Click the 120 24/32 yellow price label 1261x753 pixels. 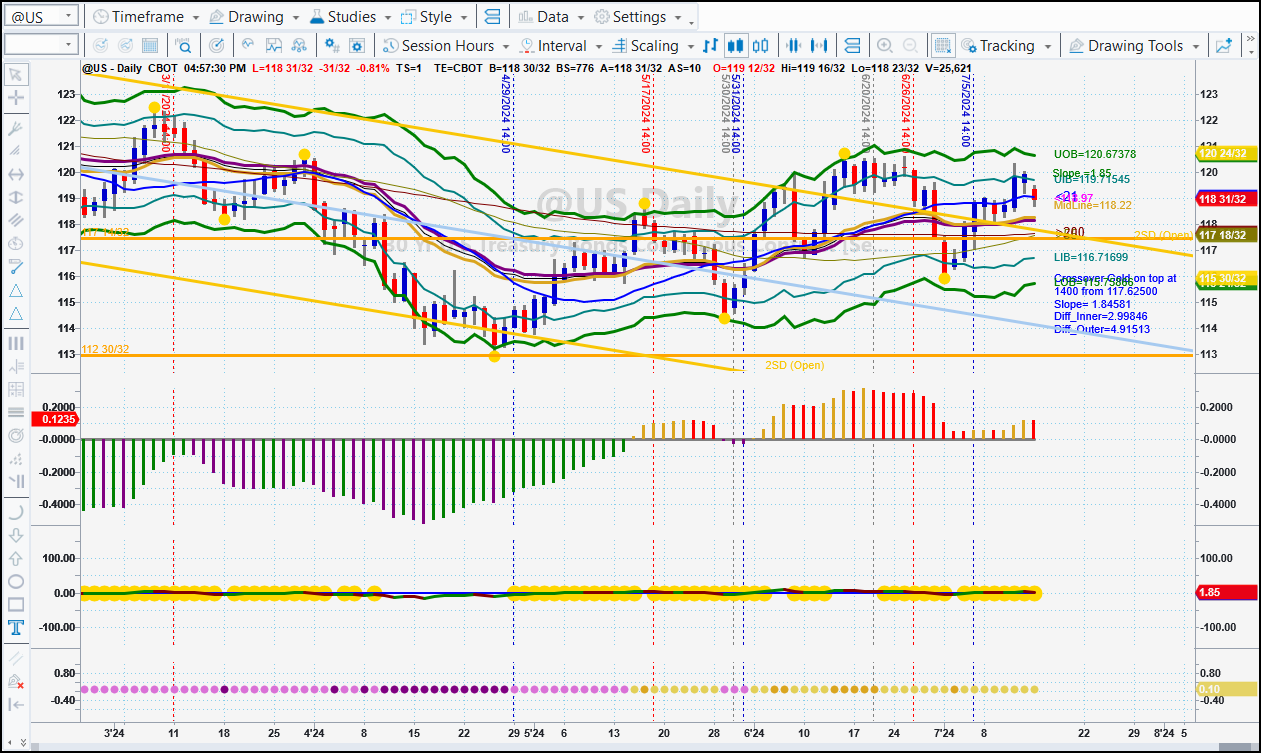click(1227, 153)
